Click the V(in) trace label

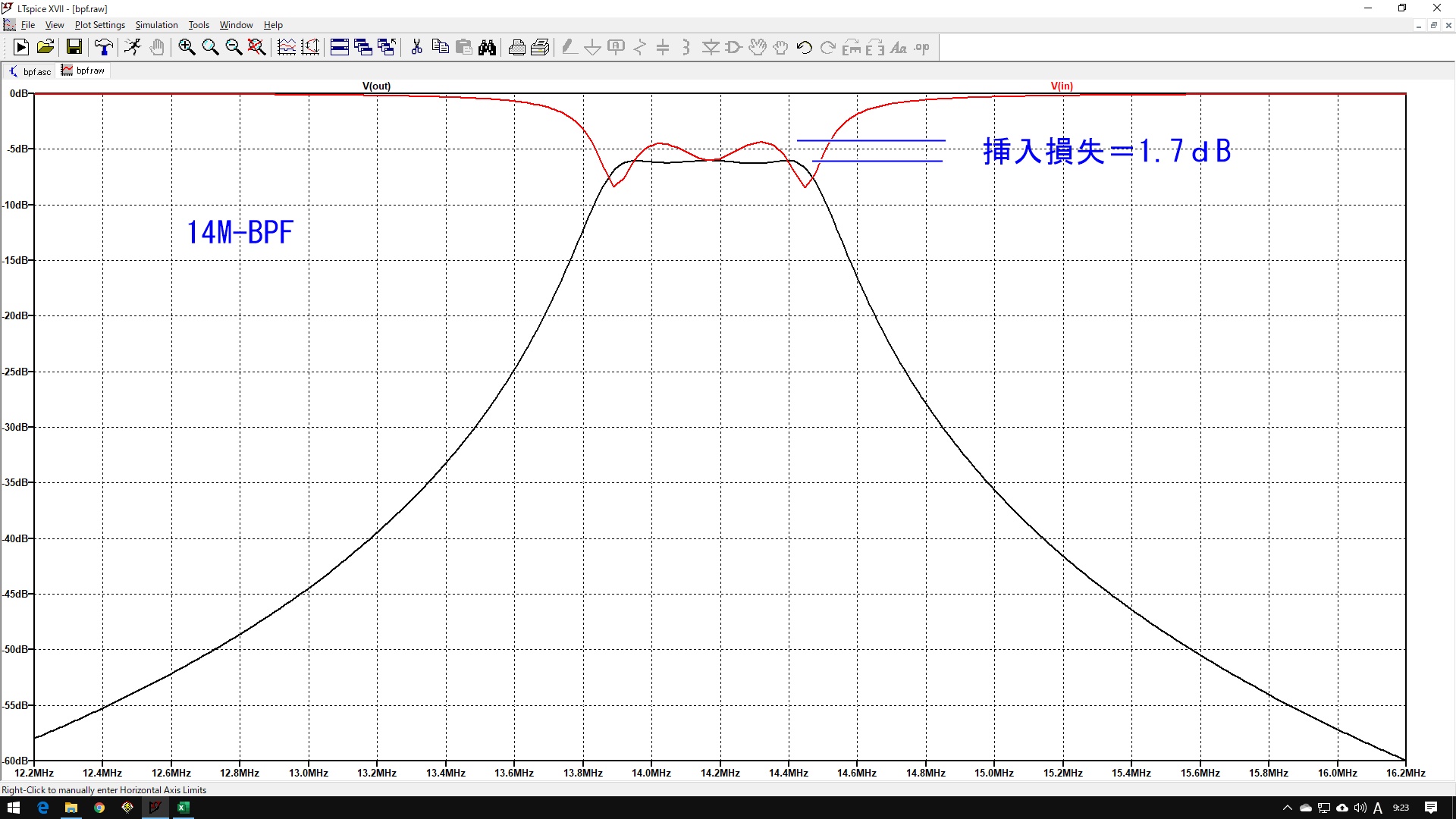click(1062, 86)
